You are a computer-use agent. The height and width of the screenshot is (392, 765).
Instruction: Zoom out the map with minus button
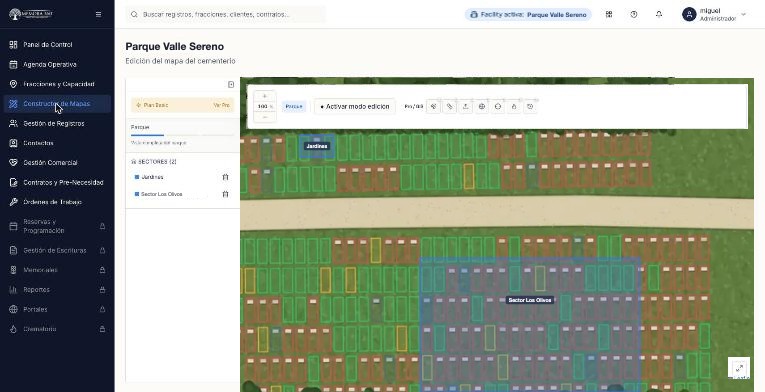click(265, 117)
